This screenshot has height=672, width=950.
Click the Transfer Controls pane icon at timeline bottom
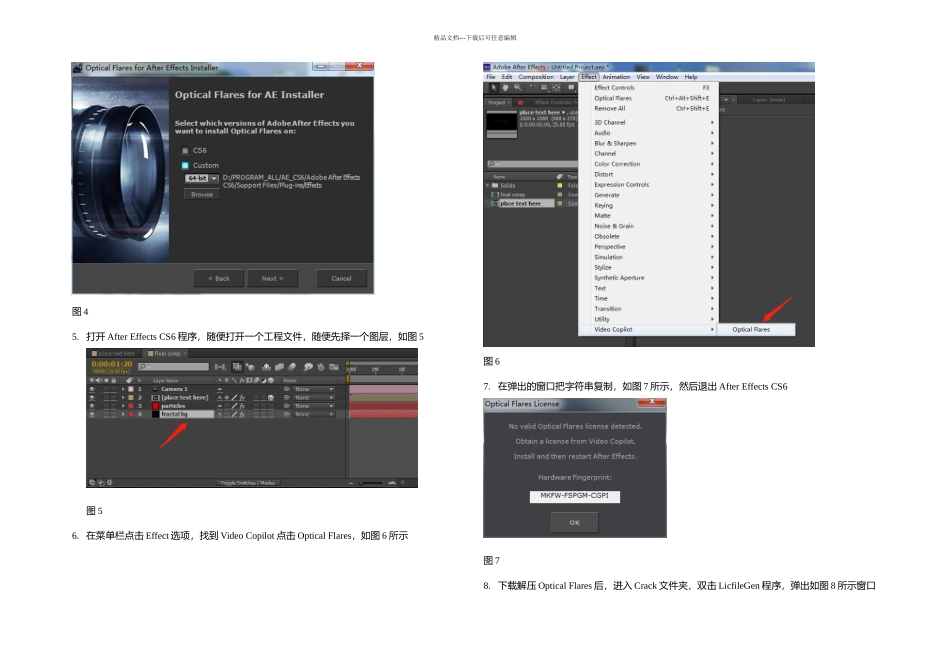pyautogui.click(x=101, y=482)
